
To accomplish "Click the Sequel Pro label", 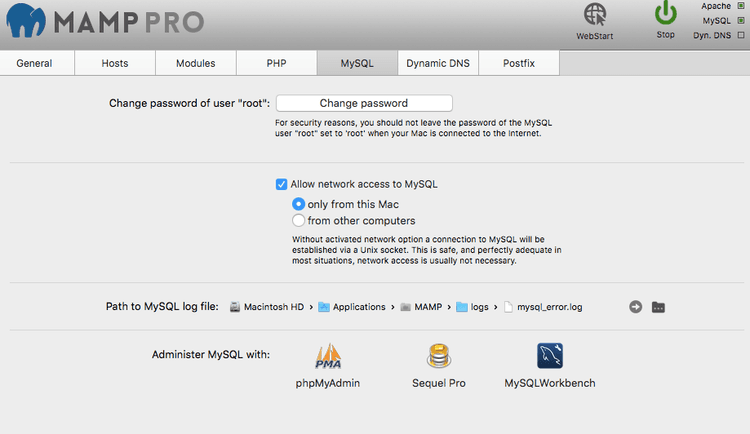I will (439, 383).
